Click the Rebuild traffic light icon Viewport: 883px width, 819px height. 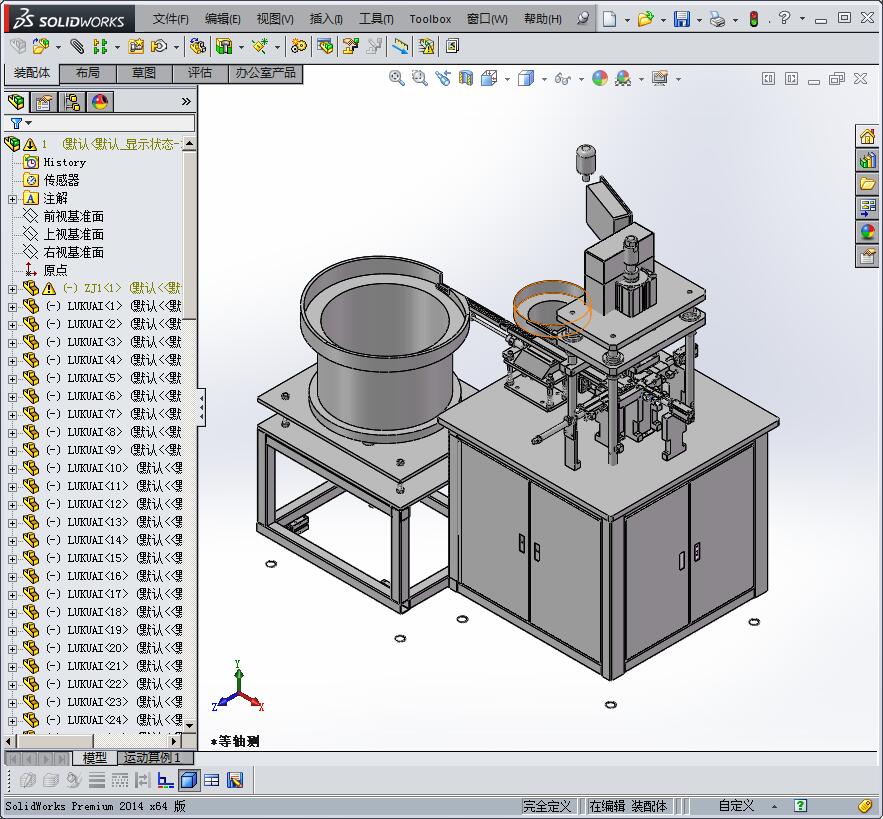754,18
